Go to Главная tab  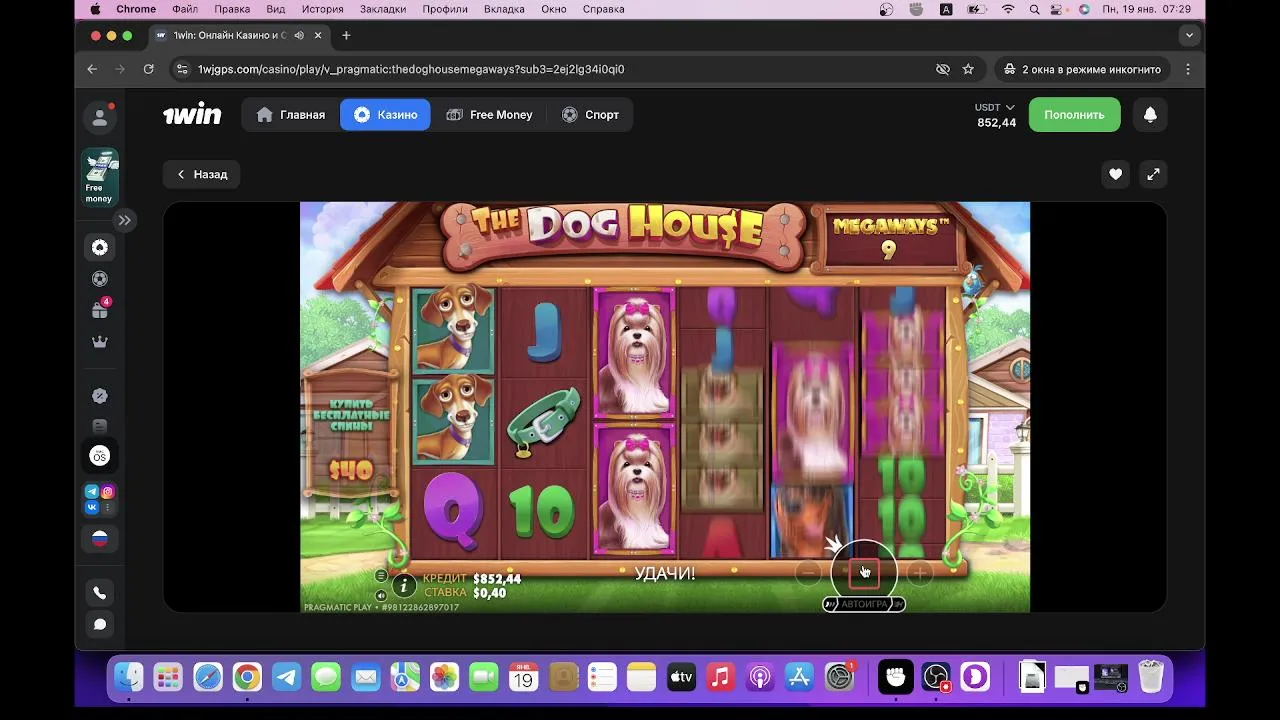(291, 115)
